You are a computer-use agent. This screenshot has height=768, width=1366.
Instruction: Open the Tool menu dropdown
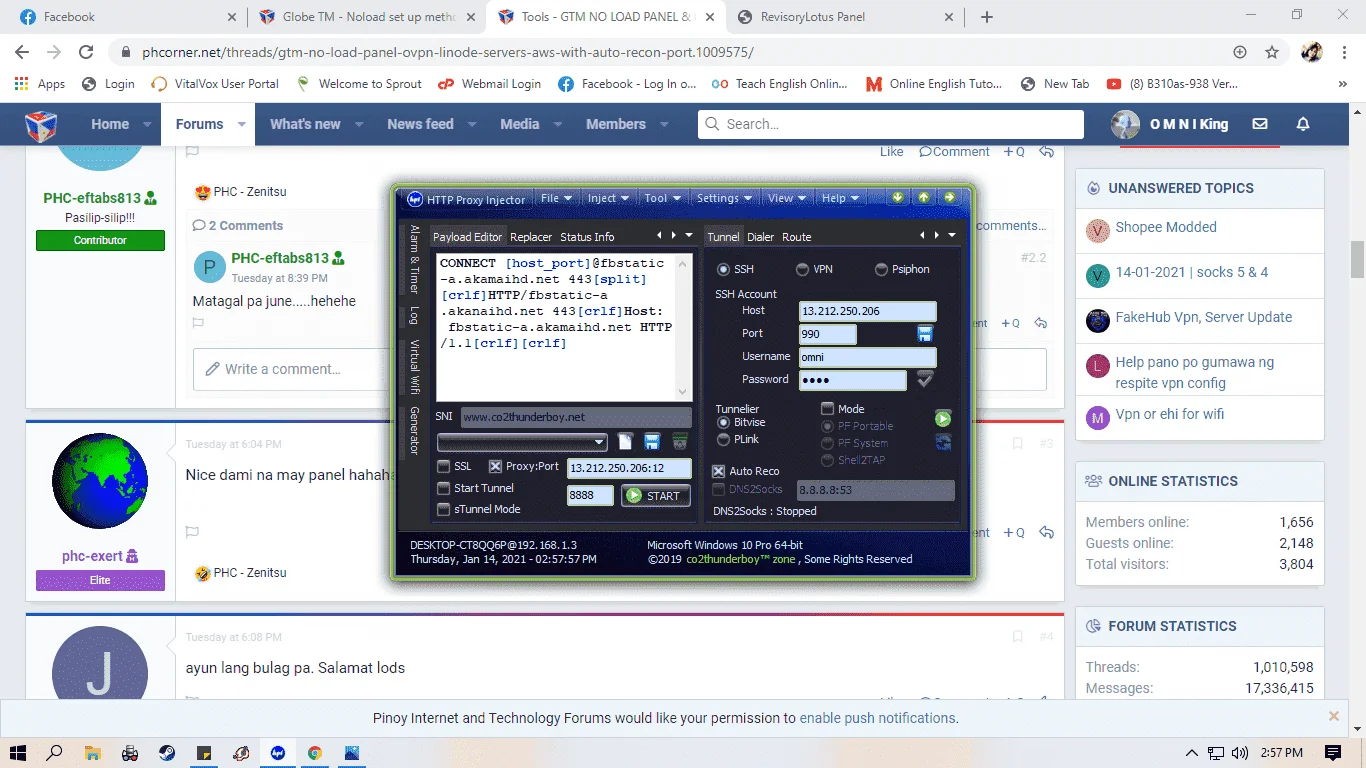pos(662,198)
